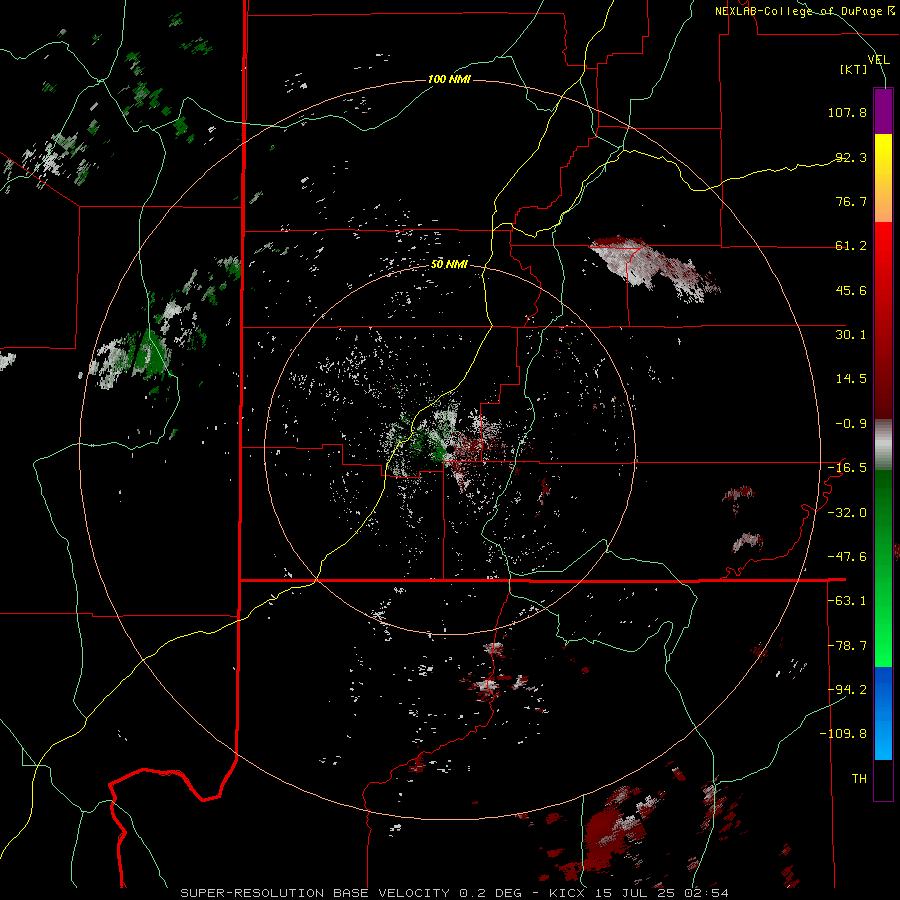This screenshot has width=900, height=900.
Task: Click the NEXLAB-College of DuPage credit text
Action: coord(804,11)
